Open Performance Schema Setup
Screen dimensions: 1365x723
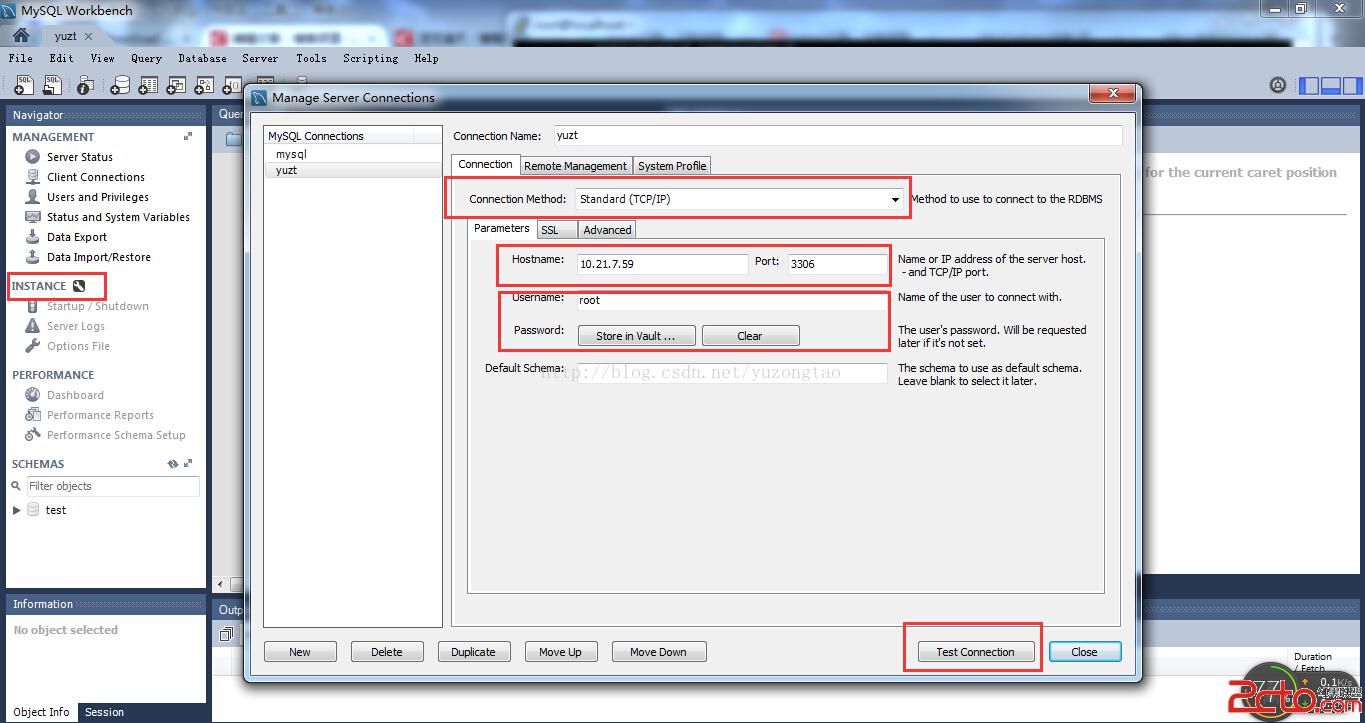[x=116, y=435]
